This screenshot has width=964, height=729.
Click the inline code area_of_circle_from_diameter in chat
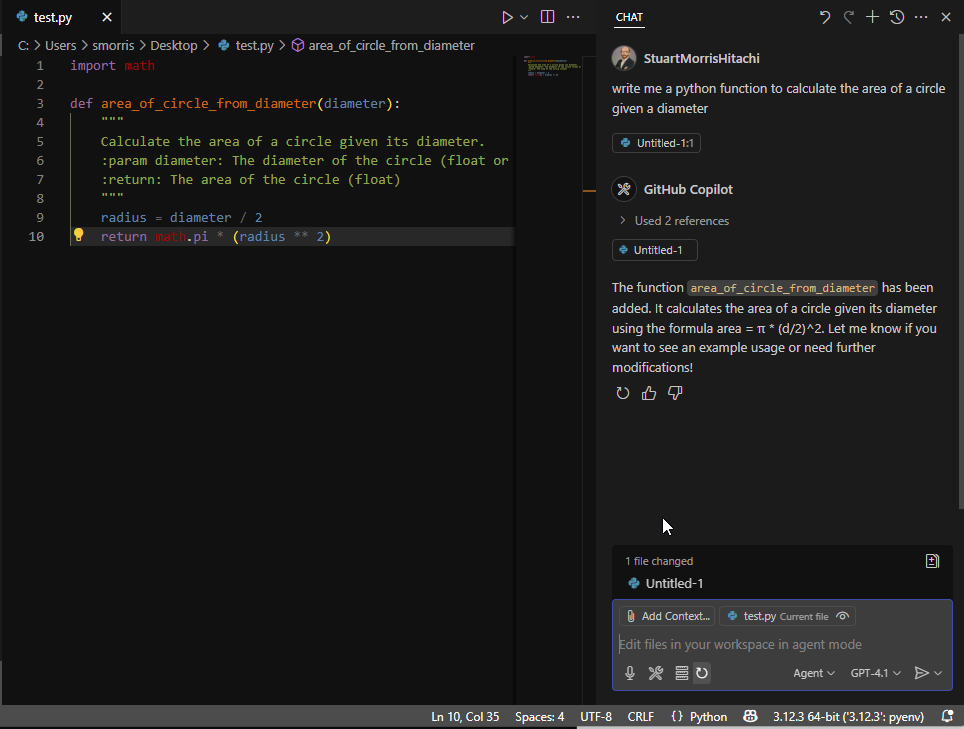(x=782, y=288)
